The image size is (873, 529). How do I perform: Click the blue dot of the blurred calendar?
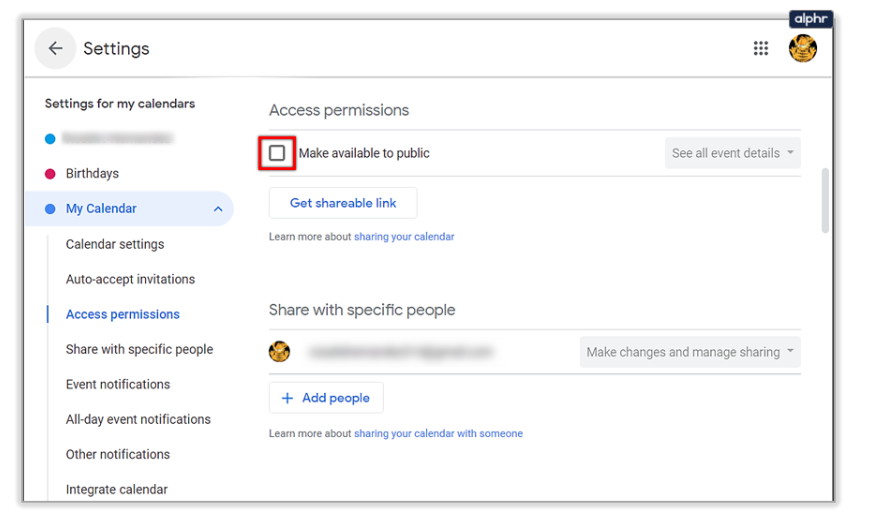tap(50, 139)
